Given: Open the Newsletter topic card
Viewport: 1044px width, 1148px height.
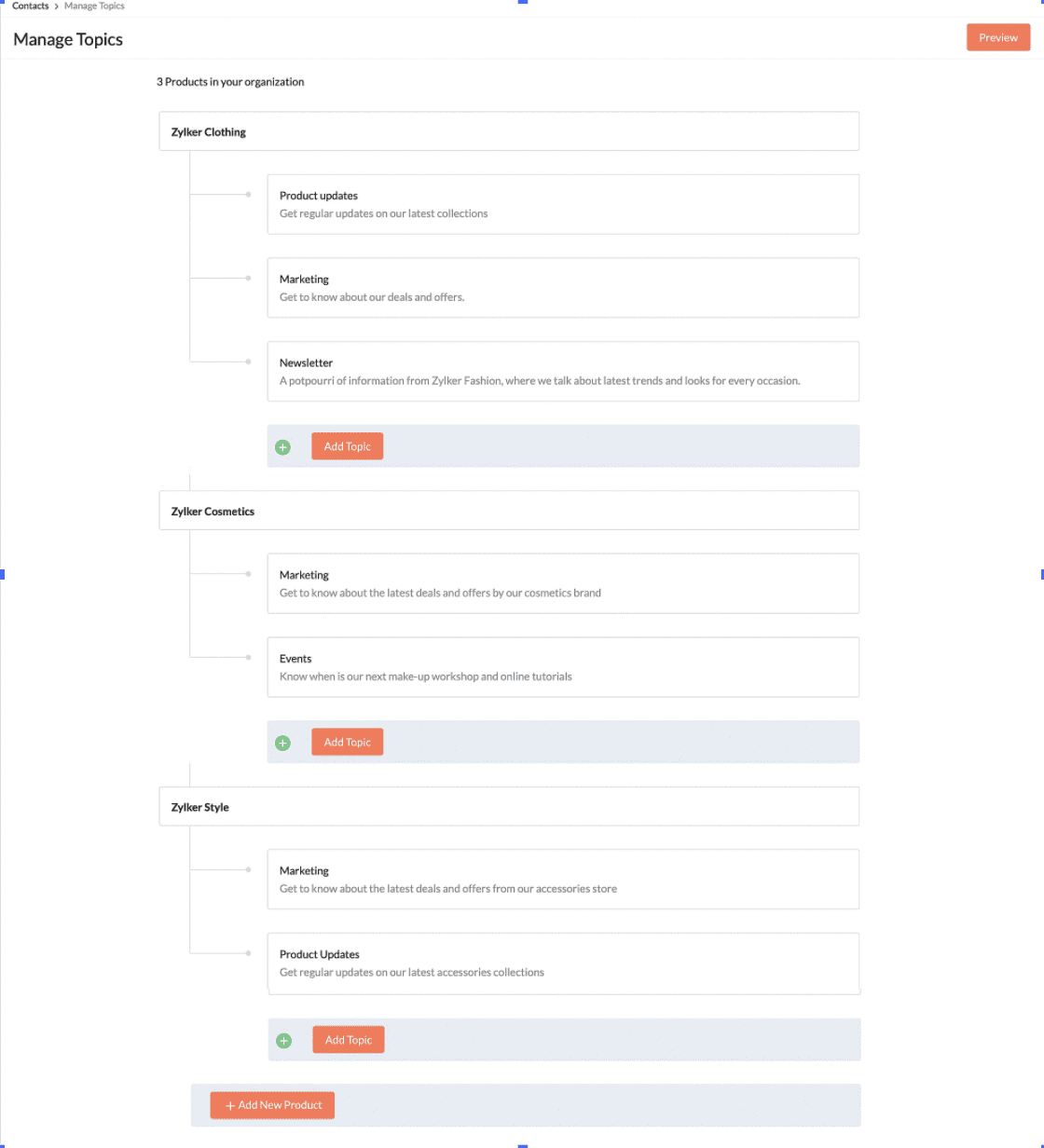Looking at the screenshot, I should click(563, 371).
